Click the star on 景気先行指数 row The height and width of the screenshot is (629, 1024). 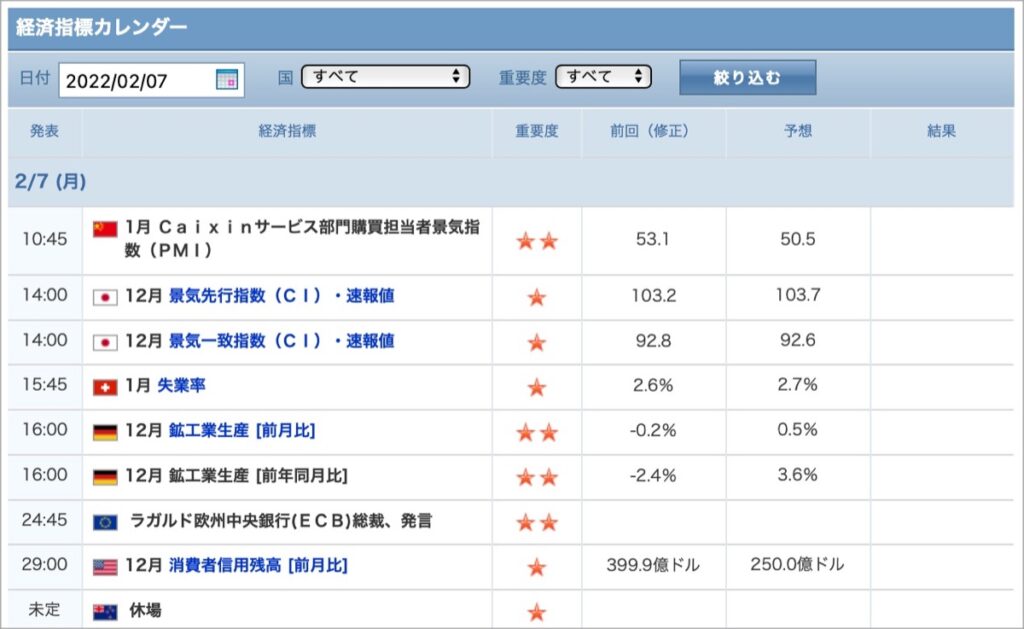tap(537, 297)
